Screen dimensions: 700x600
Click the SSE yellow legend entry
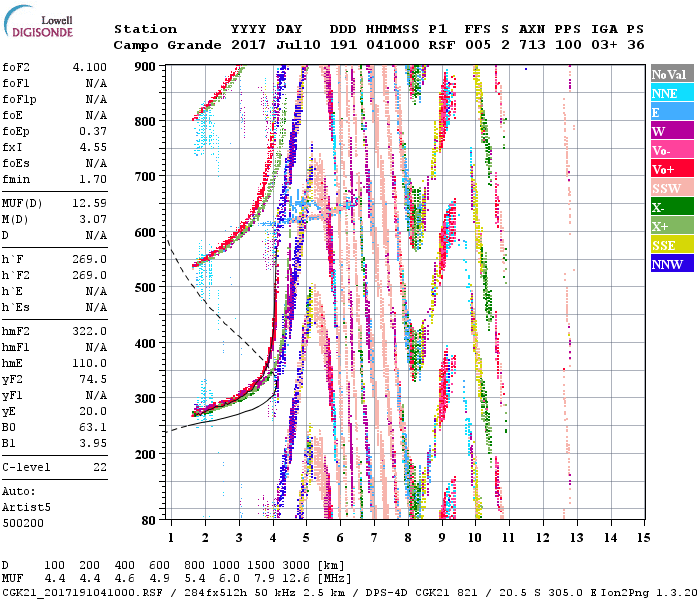[669, 246]
